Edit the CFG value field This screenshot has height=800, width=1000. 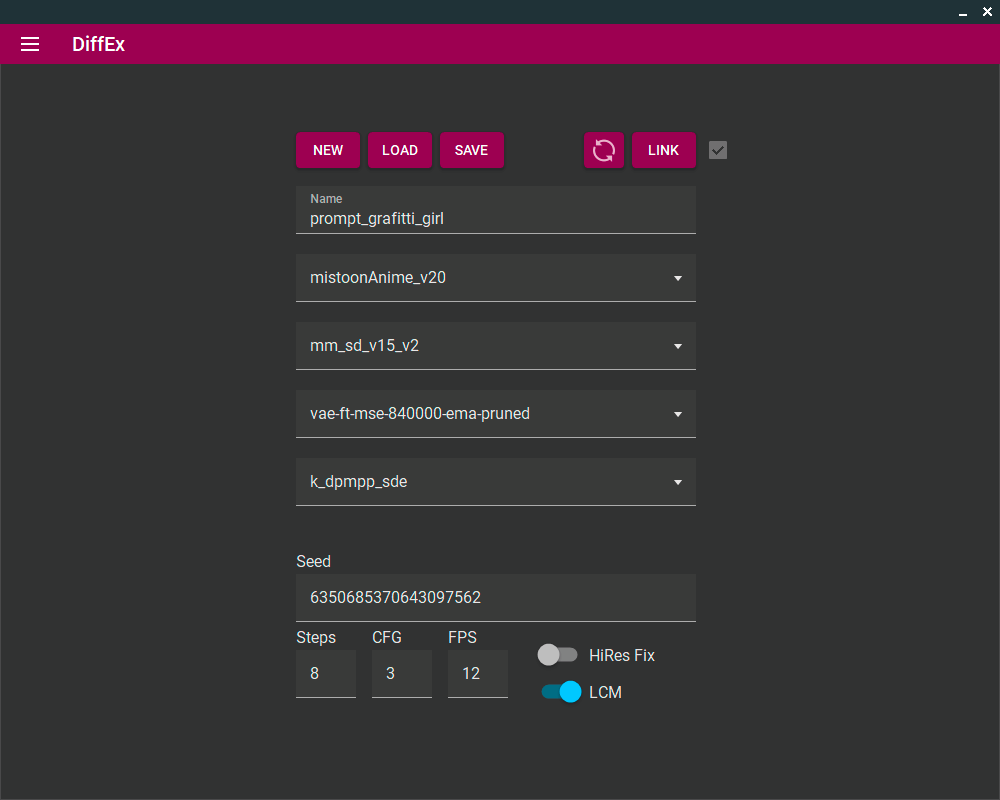tap(401, 674)
